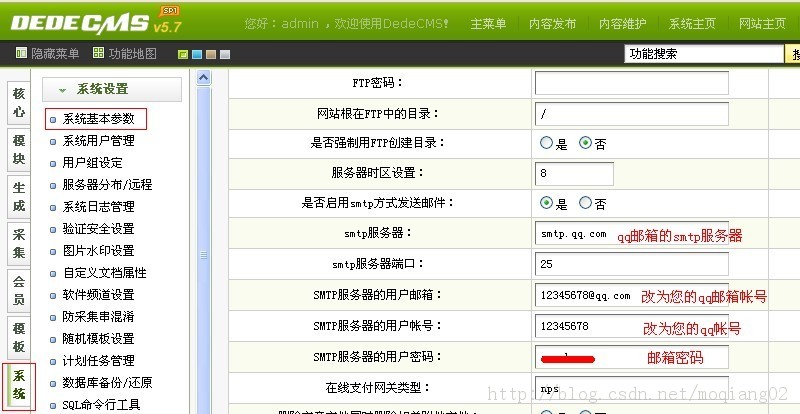The image size is (800, 414).
Task: Open 验证安全设置 in the sidebar
Action: [x=98, y=228]
